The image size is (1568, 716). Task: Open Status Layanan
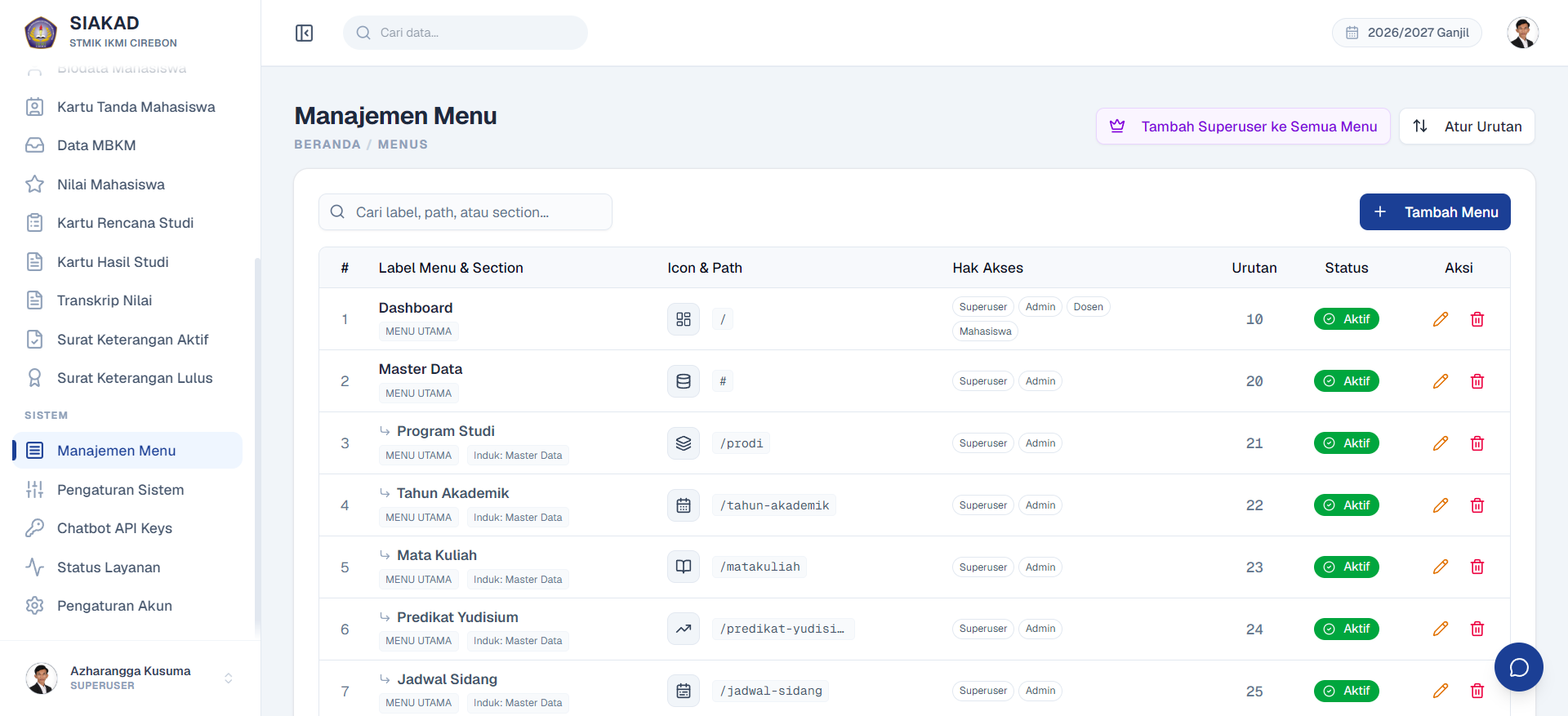click(x=128, y=567)
